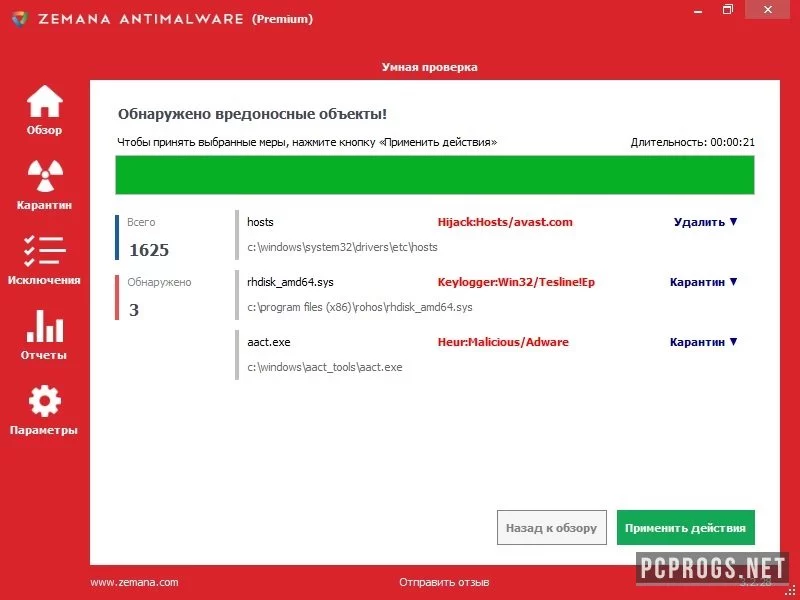Click the Применить действия button

click(x=685, y=528)
